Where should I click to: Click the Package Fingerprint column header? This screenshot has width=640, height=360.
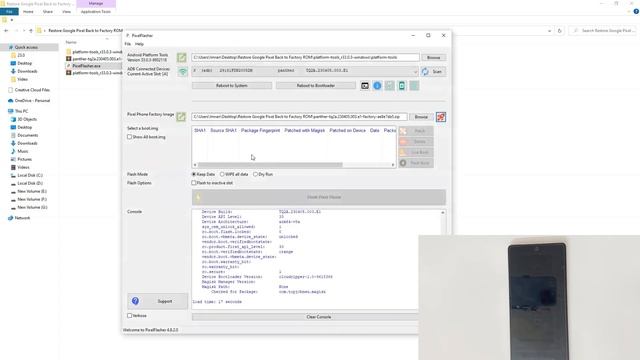(x=260, y=131)
